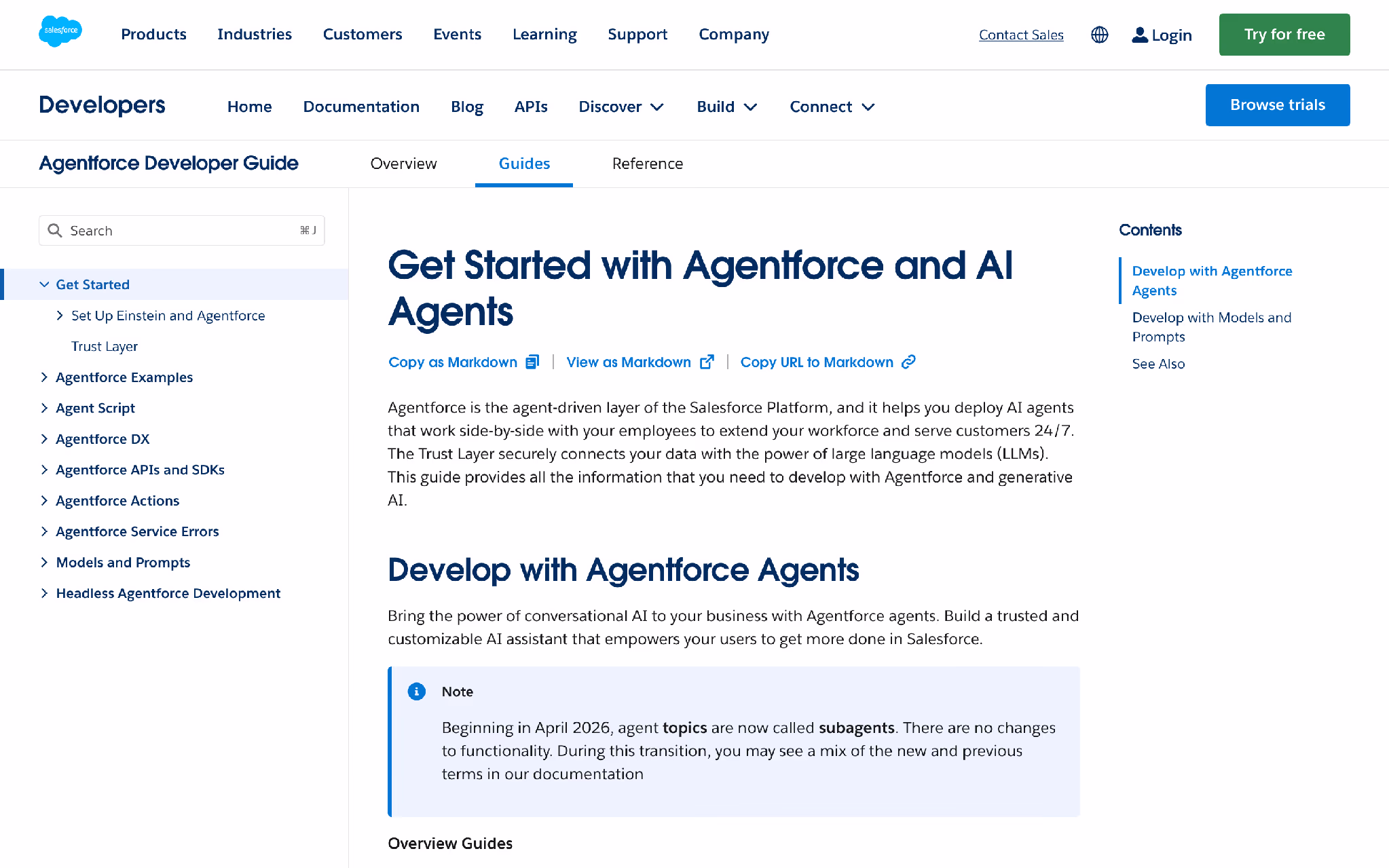Select Get Started in the sidebar

[x=92, y=284]
